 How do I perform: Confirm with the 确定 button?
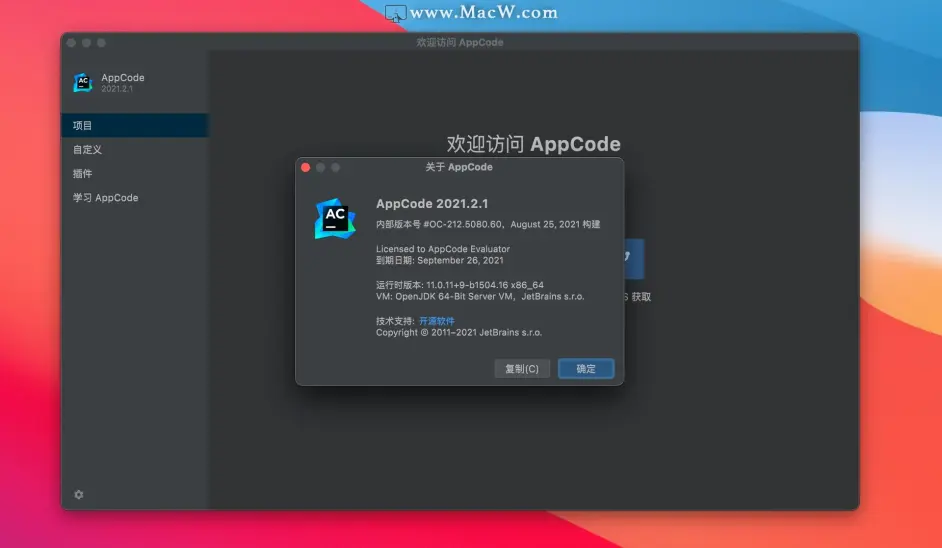tap(586, 368)
